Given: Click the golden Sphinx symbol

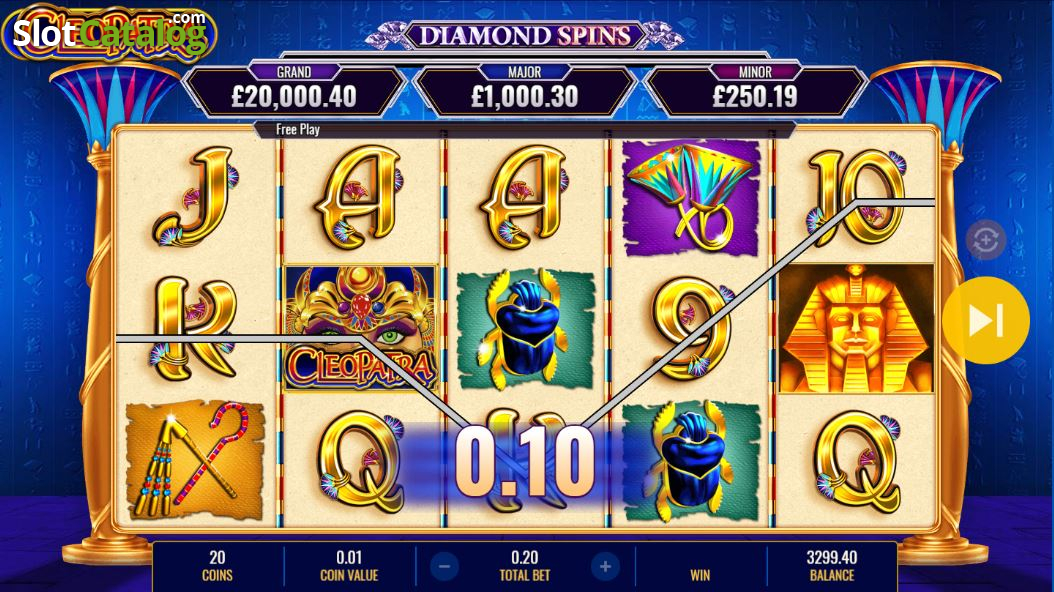Looking at the screenshot, I should tap(856, 328).
